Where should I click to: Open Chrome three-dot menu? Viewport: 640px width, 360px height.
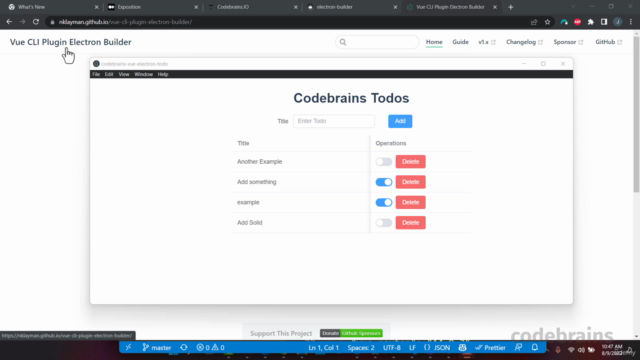point(631,22)
